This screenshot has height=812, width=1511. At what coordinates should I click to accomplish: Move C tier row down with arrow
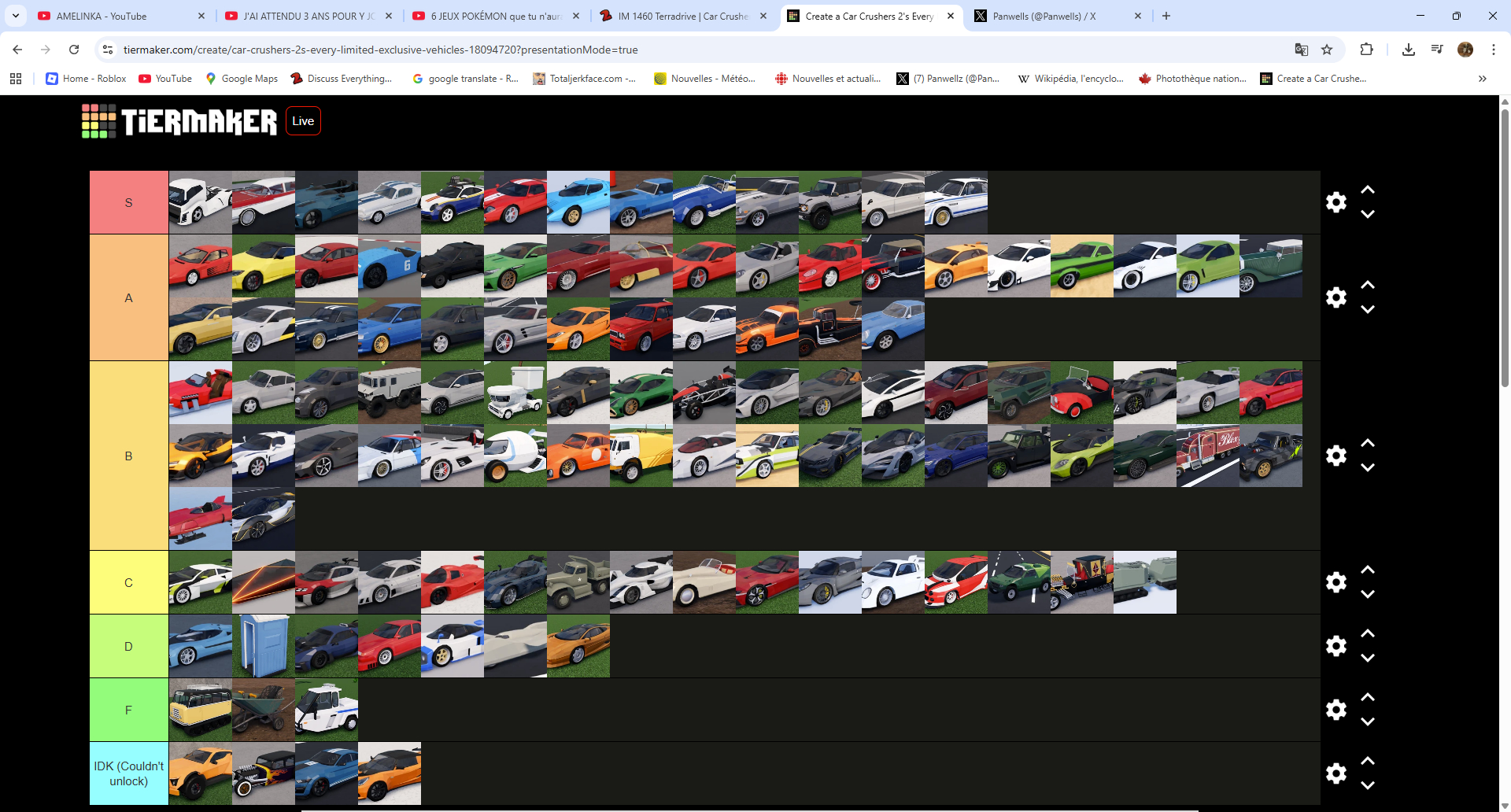[x=1368, y=595]
